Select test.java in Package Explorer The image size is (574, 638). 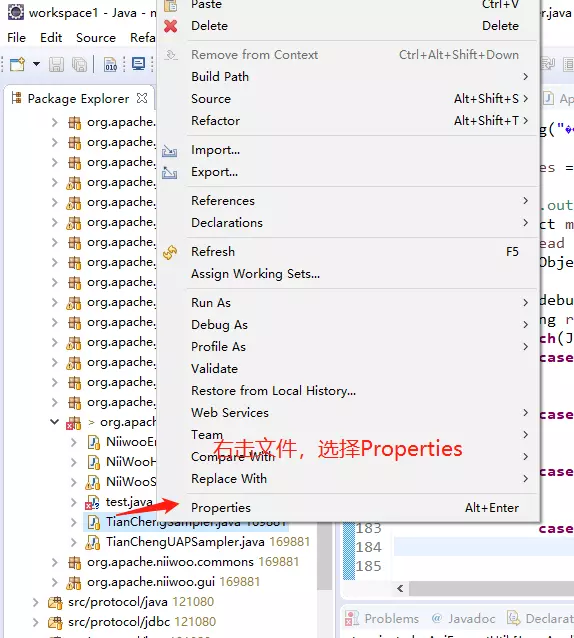pyautogui.click(x=129, y=502)
